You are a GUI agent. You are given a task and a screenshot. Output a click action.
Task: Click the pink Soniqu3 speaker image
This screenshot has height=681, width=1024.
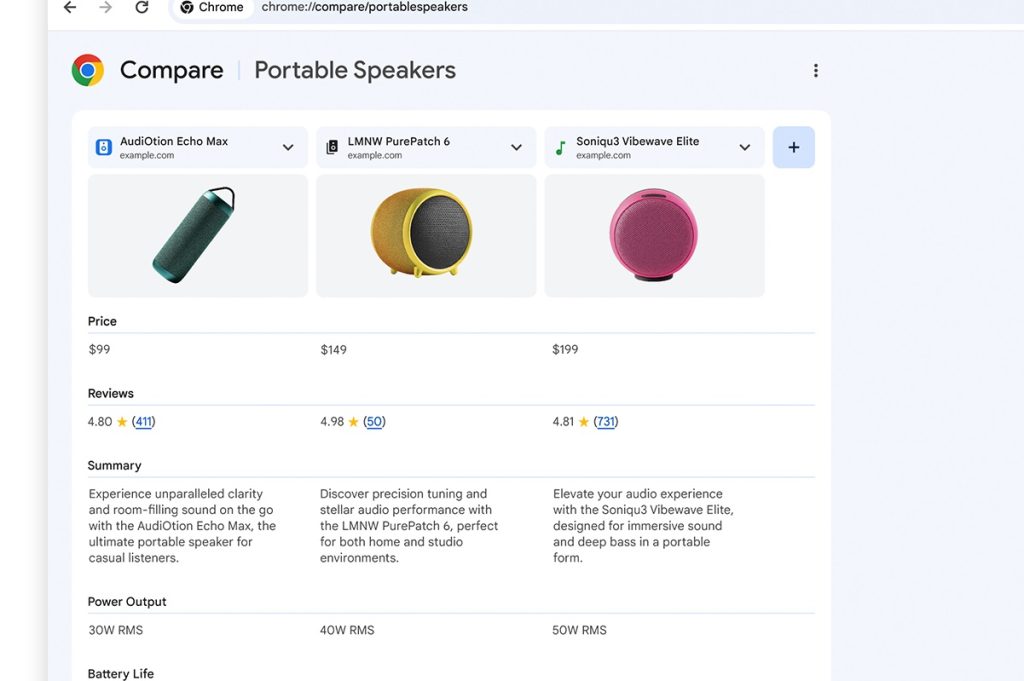[x=654, y=235]
